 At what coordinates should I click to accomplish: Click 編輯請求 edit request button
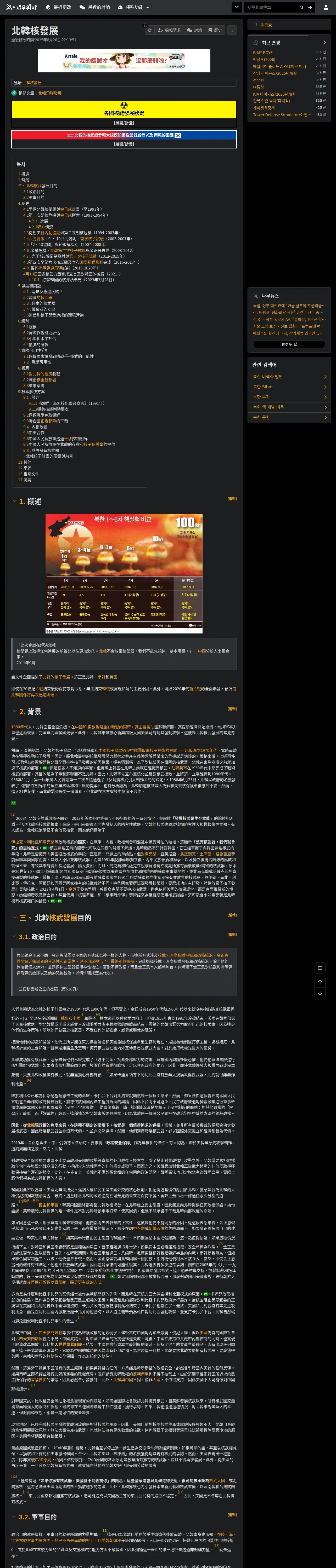(170, 30)
